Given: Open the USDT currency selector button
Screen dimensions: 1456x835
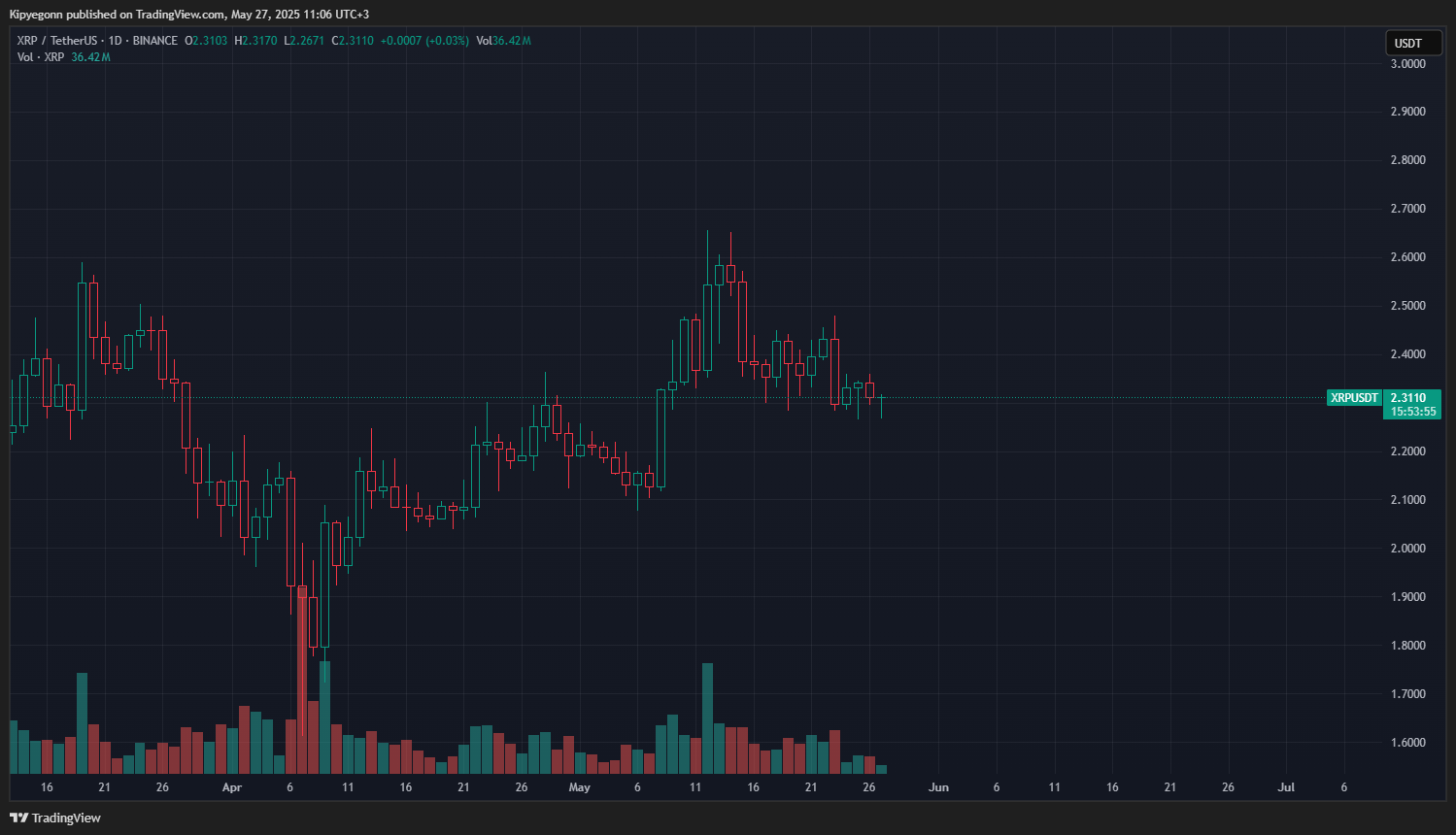Looking at the screenshot, I should (x=1413, y=43).
